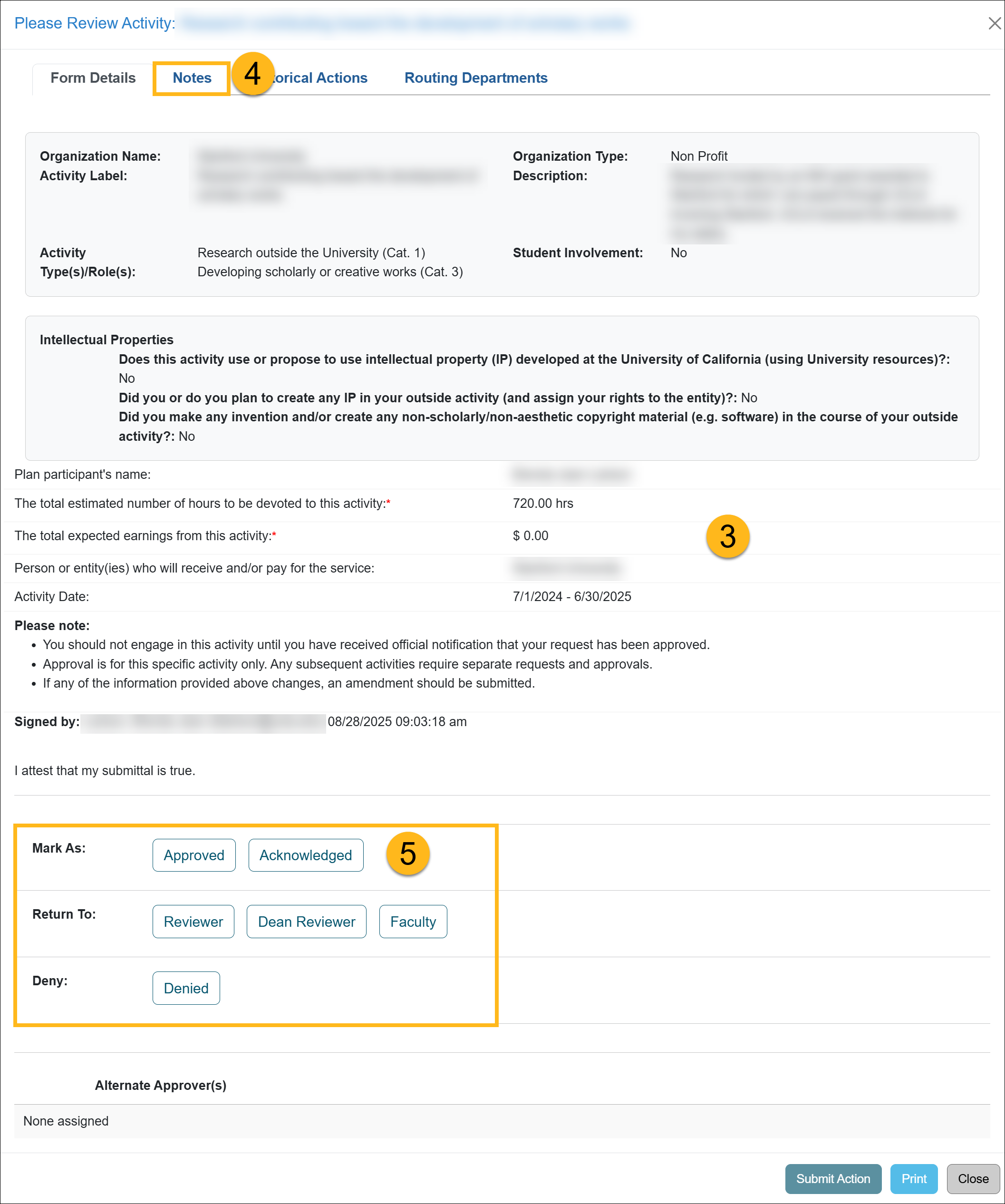1005x1204 pixels.
Task: Click the Please Review Activity title
Action: click(95, 23)
